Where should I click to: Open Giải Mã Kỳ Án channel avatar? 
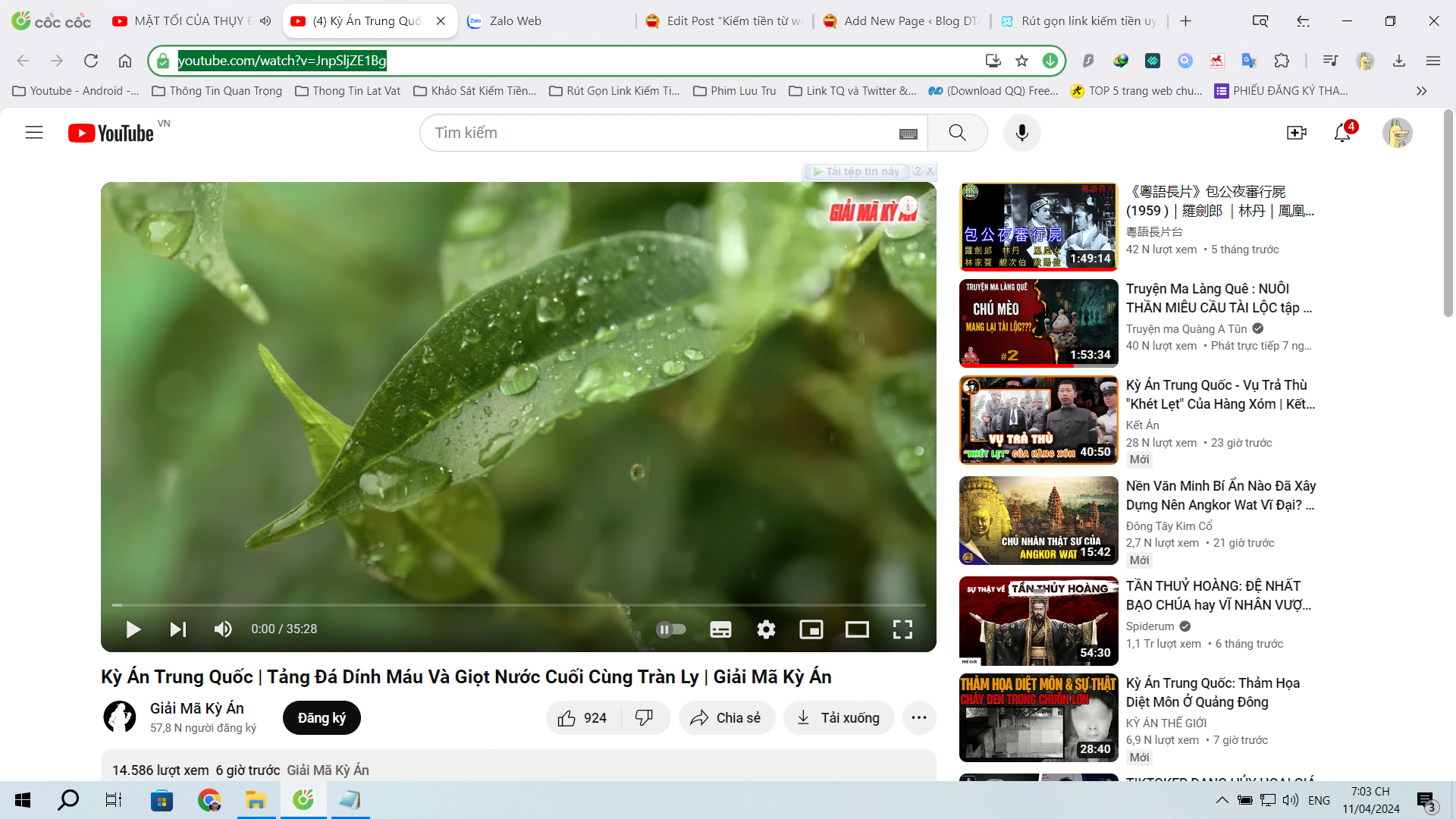(120, 717)
